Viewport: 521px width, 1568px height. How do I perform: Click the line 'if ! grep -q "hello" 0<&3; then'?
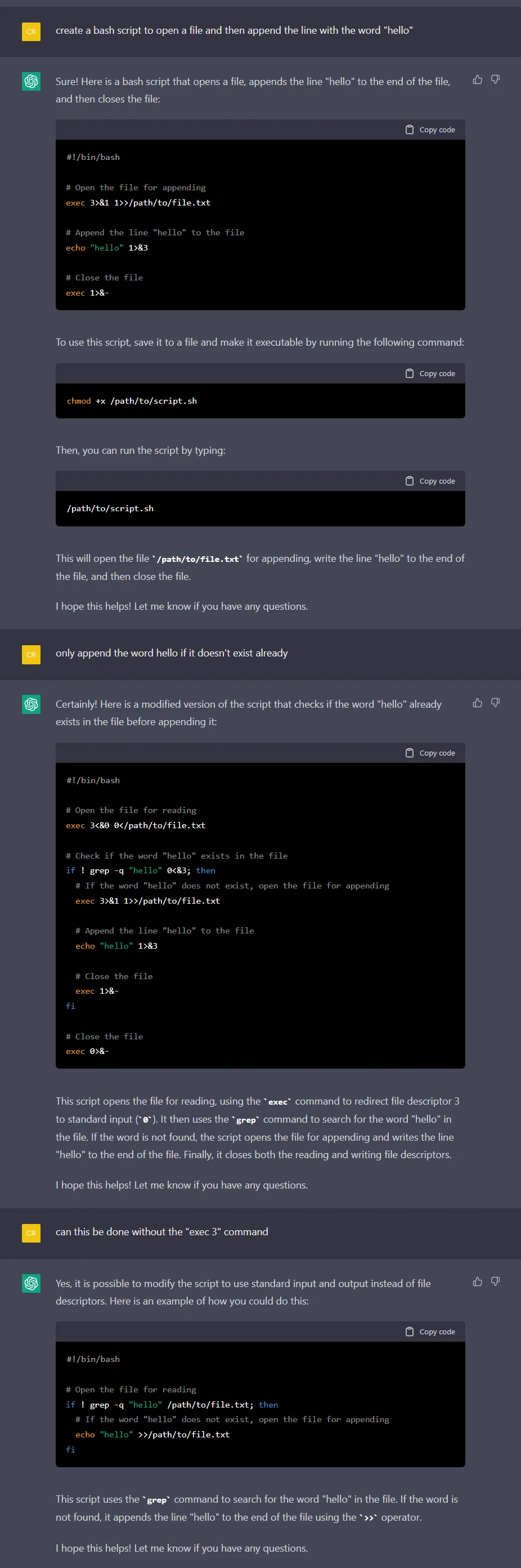(x=141, y=870)
